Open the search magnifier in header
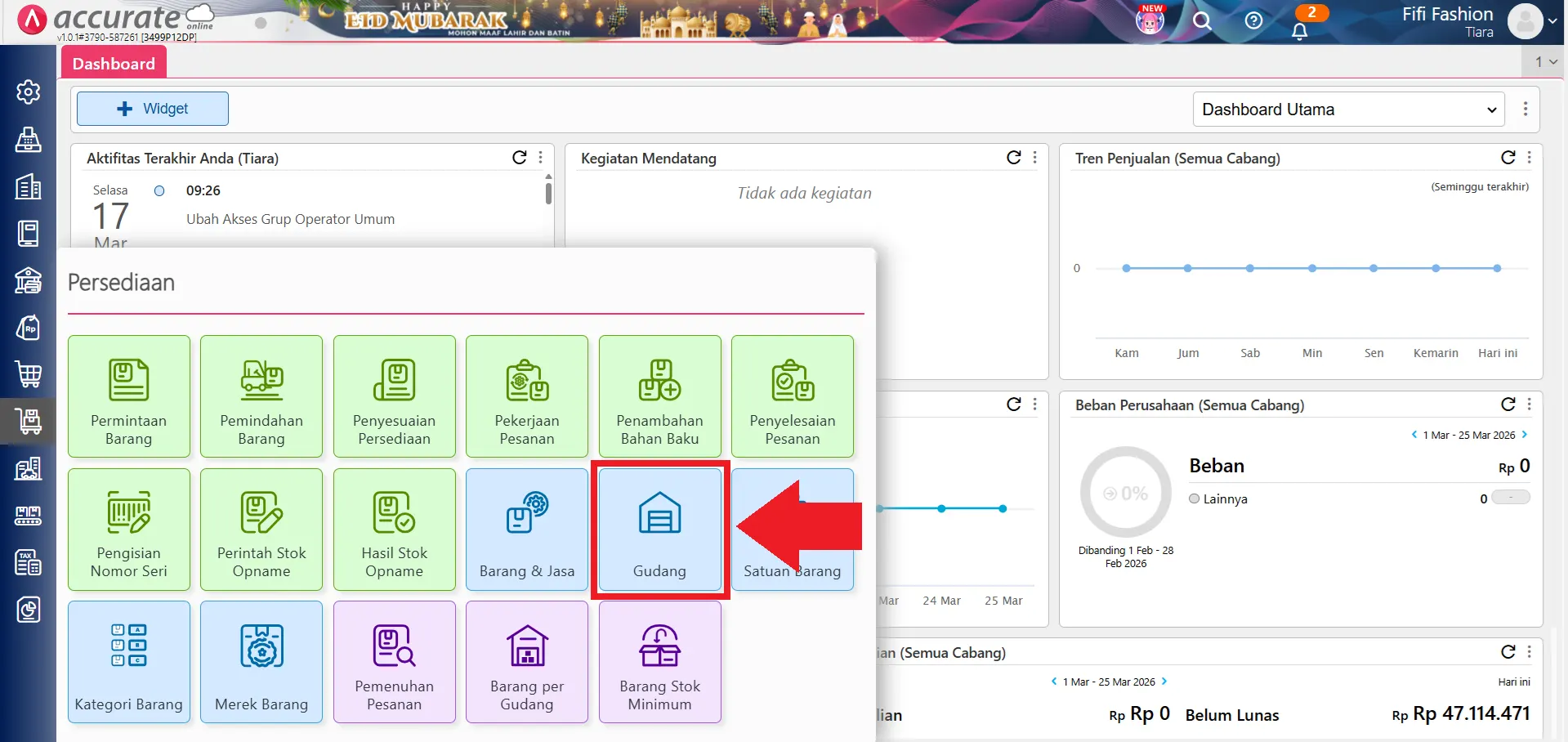The width and height of the screenshot is (1568, 742). click(x=1201, y=21)
